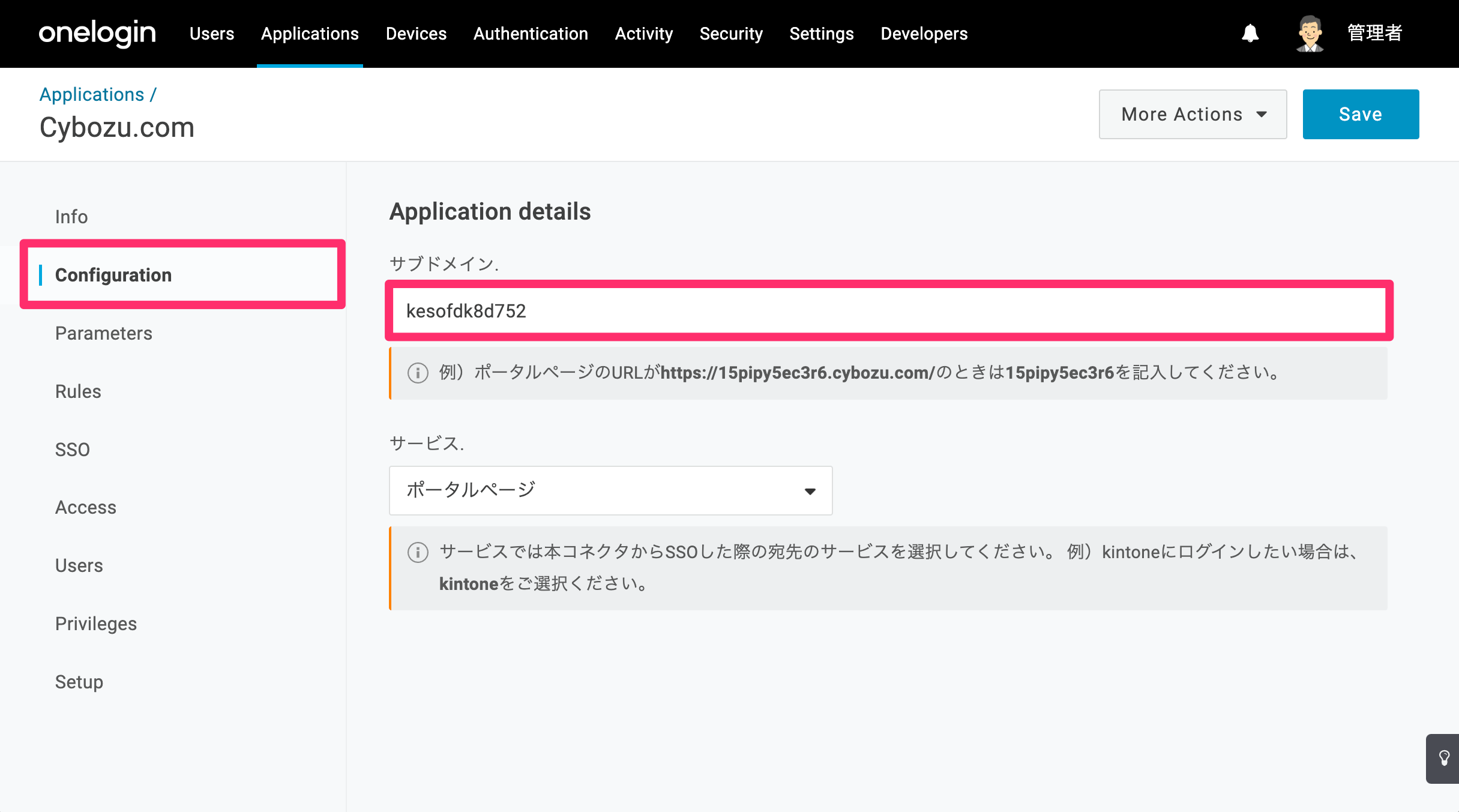Open the Settings menu
This screenshot has width=1459, height=812.
(x=822, y=34)
